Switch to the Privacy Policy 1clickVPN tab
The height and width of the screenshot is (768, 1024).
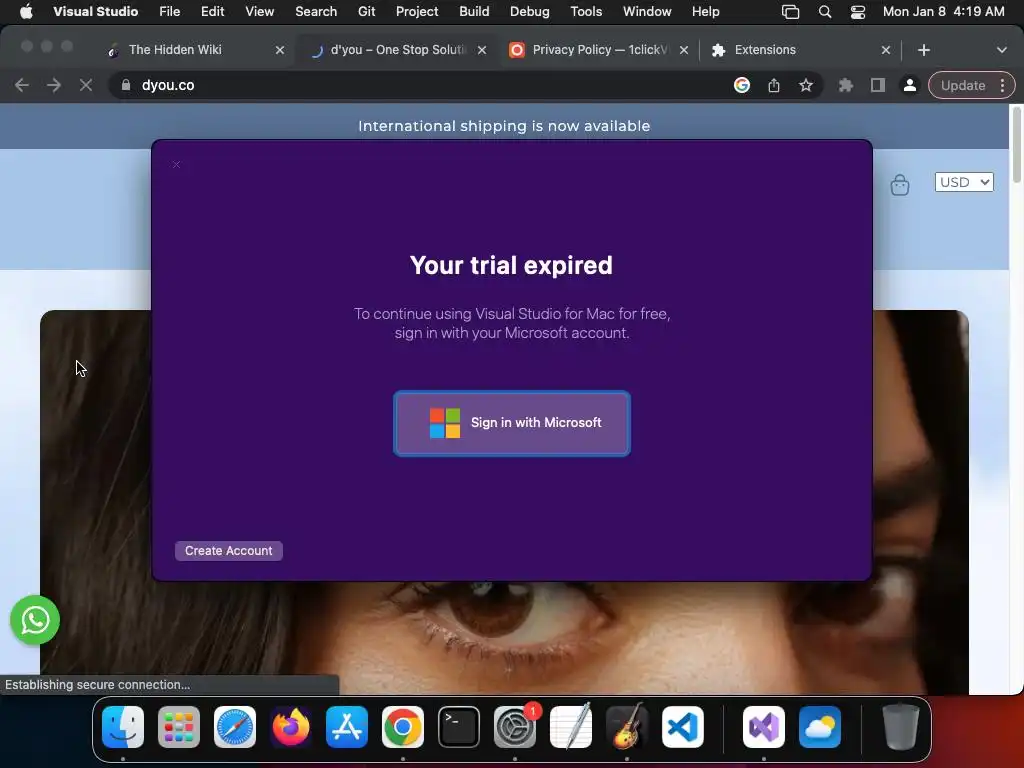(600, 50)
